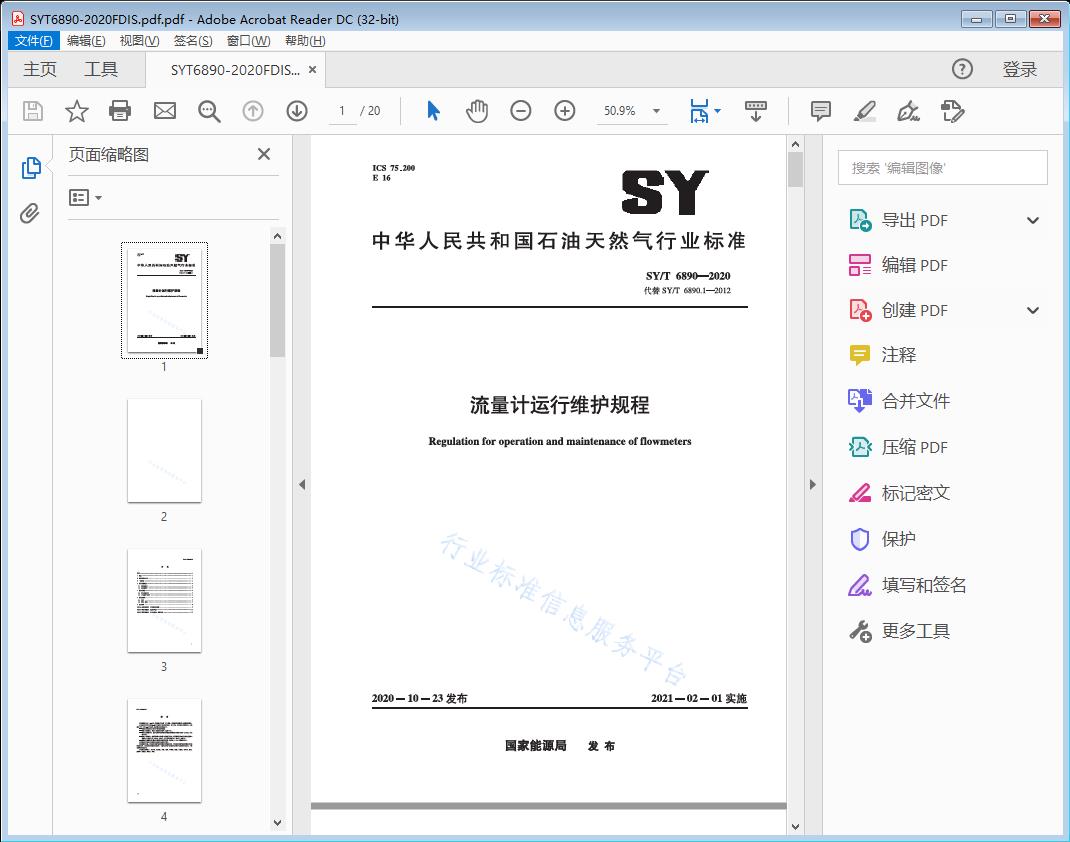Add the sticky note comment tool
This screenshot has width=1070, height=842.
(820, 111)
